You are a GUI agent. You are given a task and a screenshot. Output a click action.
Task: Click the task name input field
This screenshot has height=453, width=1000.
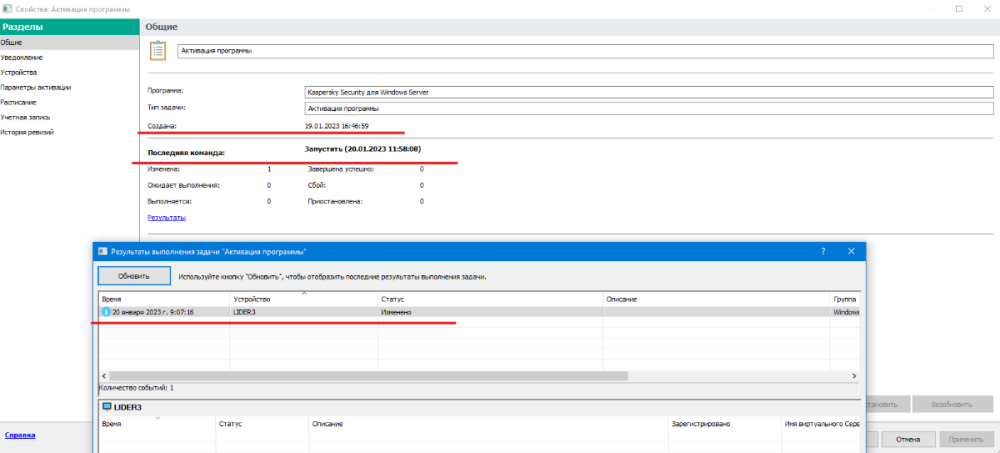[x=584, y=50]
